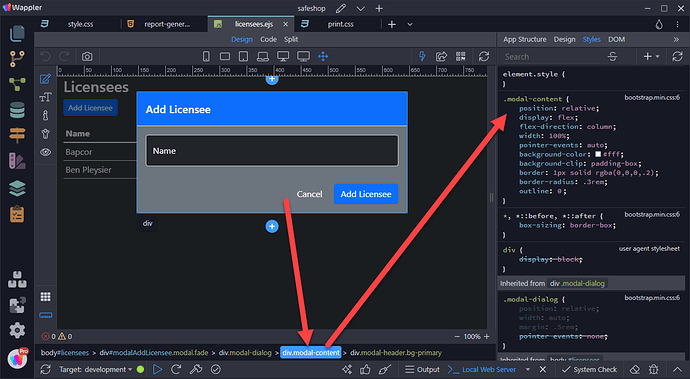Image resolution: width=690 pixels, height=379 pixels.
Task: Refresh the design view via reload icon
Action: 484,56
